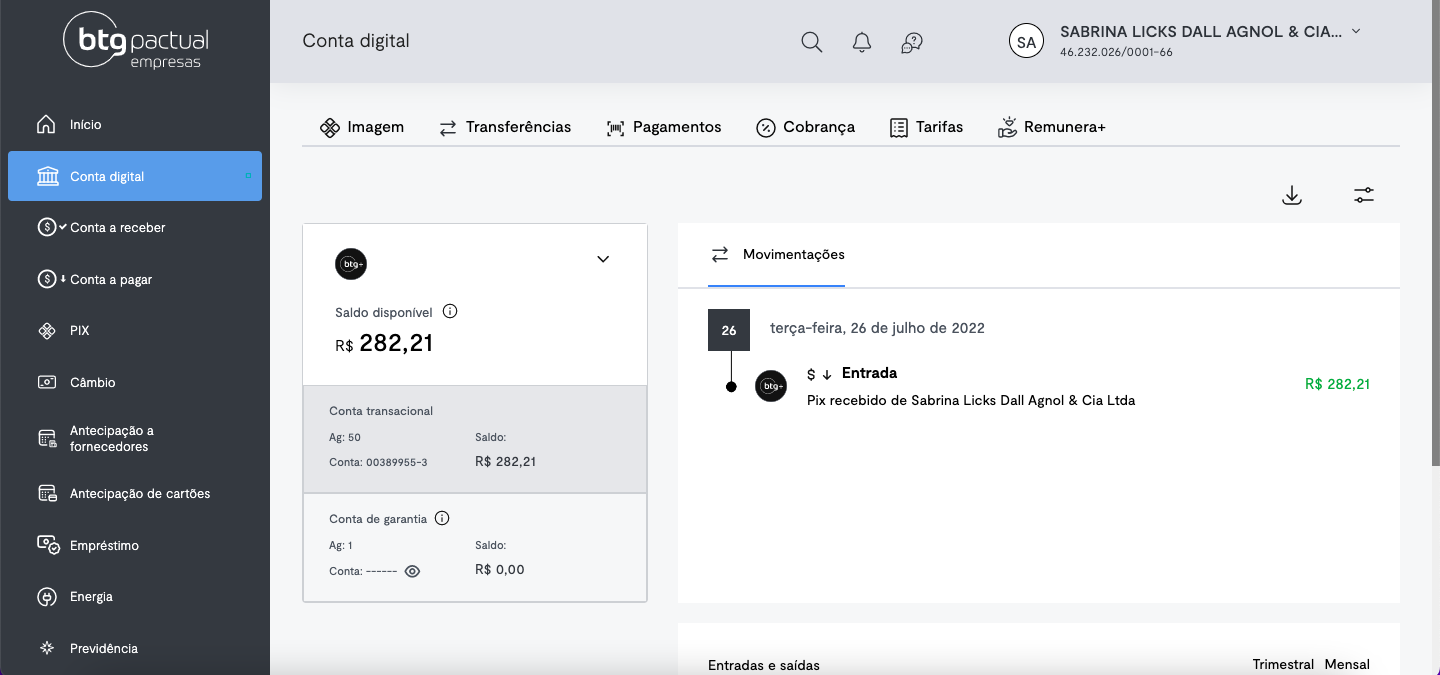Open the Pix recebido Entrada transaction

point(970,387)
